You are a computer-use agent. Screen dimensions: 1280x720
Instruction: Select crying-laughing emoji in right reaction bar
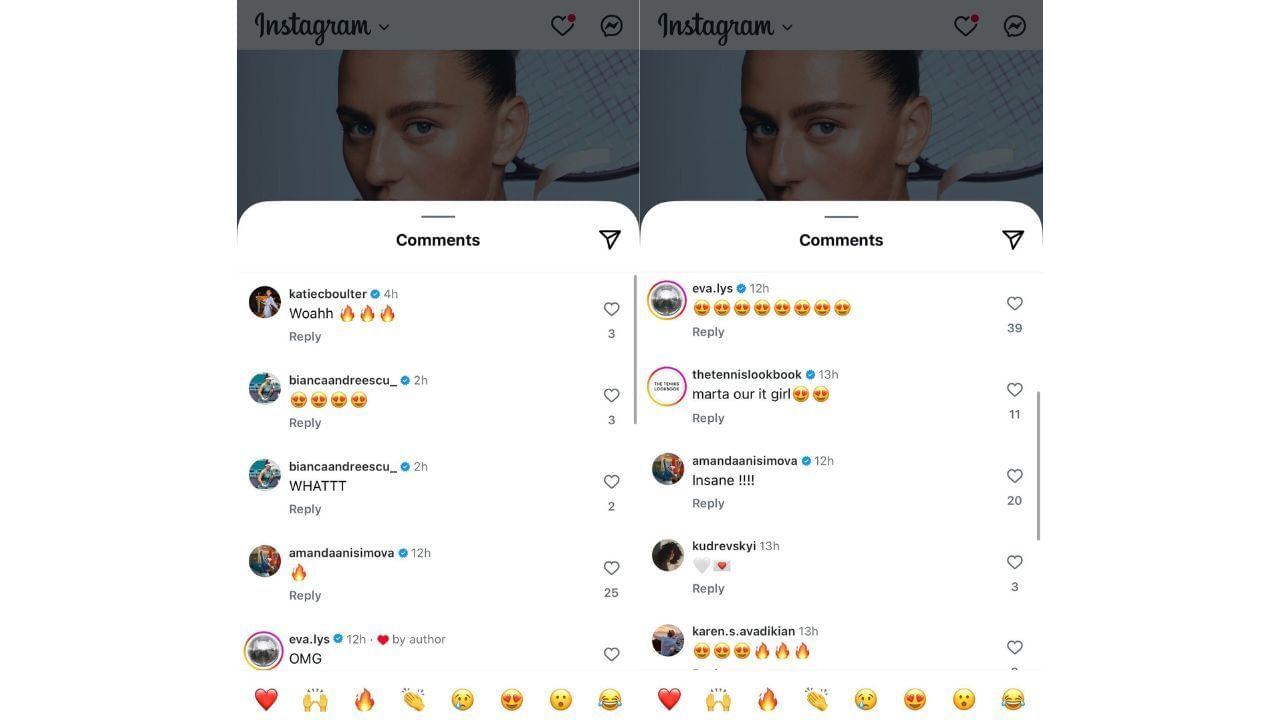(1013, 699)
